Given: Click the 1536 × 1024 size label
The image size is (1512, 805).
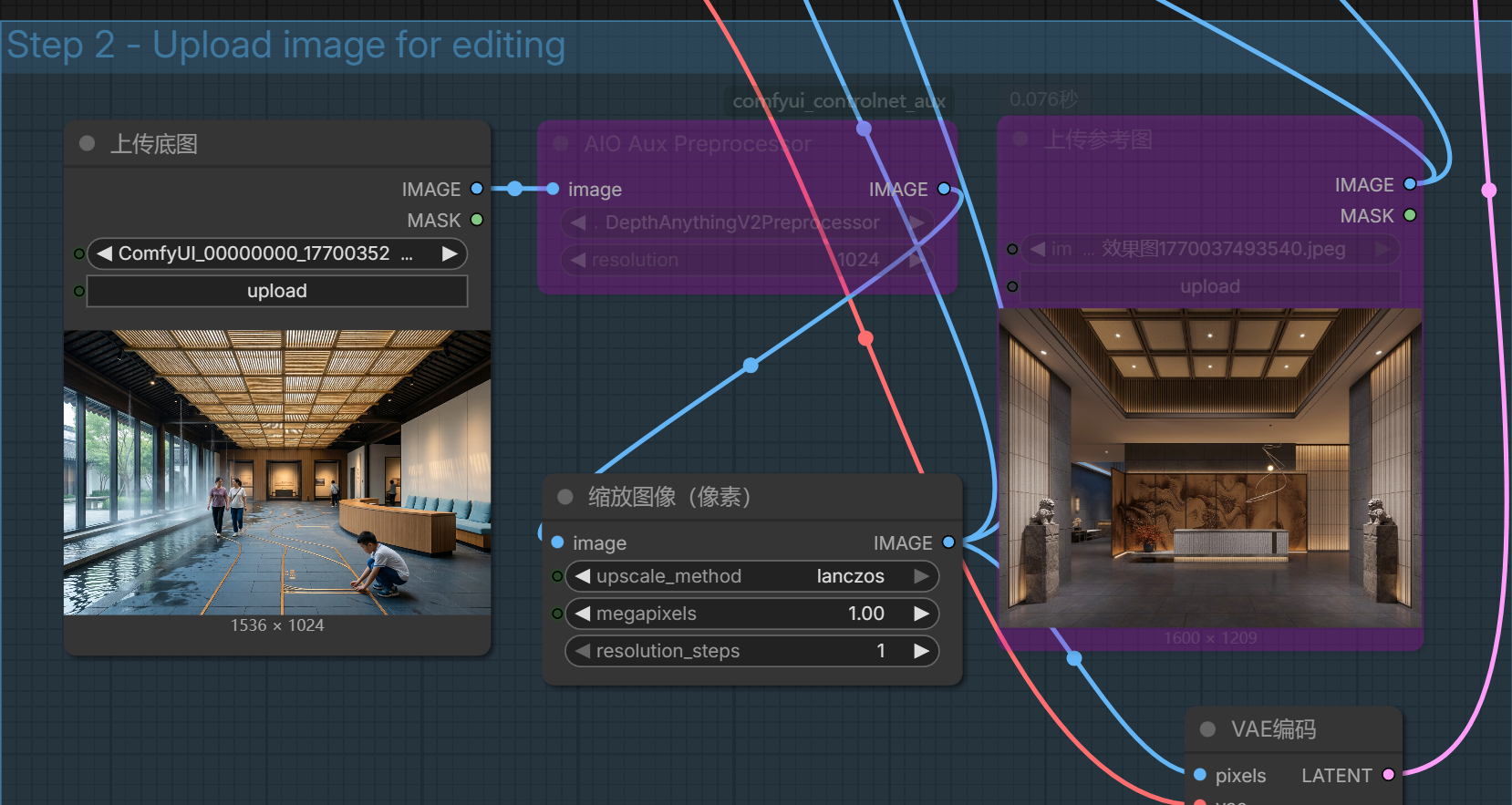Looking at the screenshot, I should [x=277, y=625].
